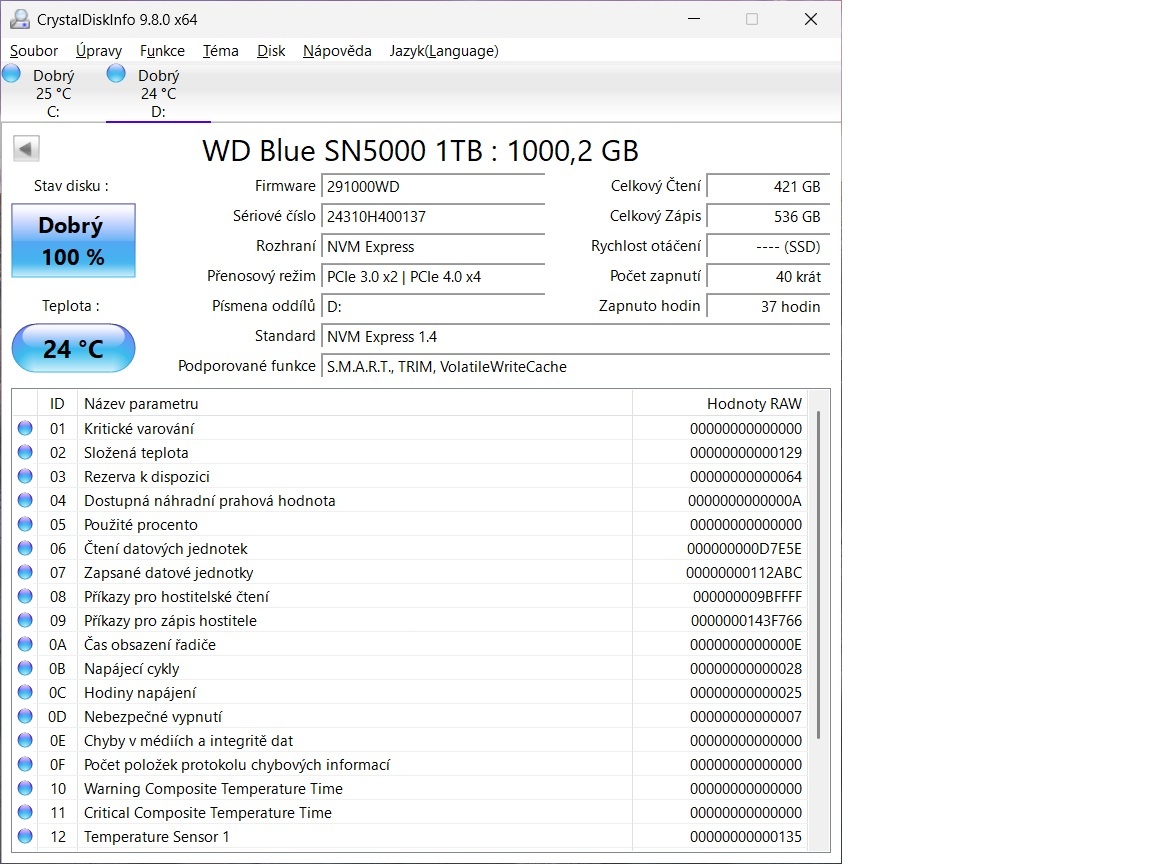Open the Jazyk(Language) menu
Viewport: 1152px width, 864px height.
[x=443, y=51]
